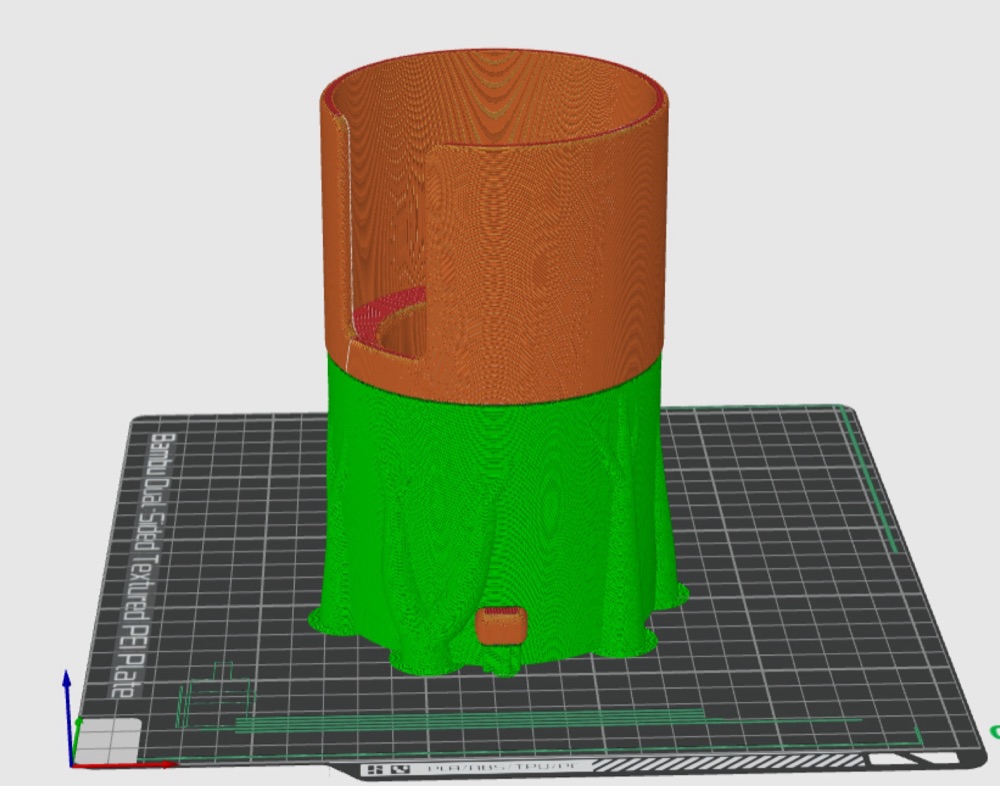Click the PLA/ABS/TPU/PC text on the plate
1000x786 pixels.
pos(503,767)
